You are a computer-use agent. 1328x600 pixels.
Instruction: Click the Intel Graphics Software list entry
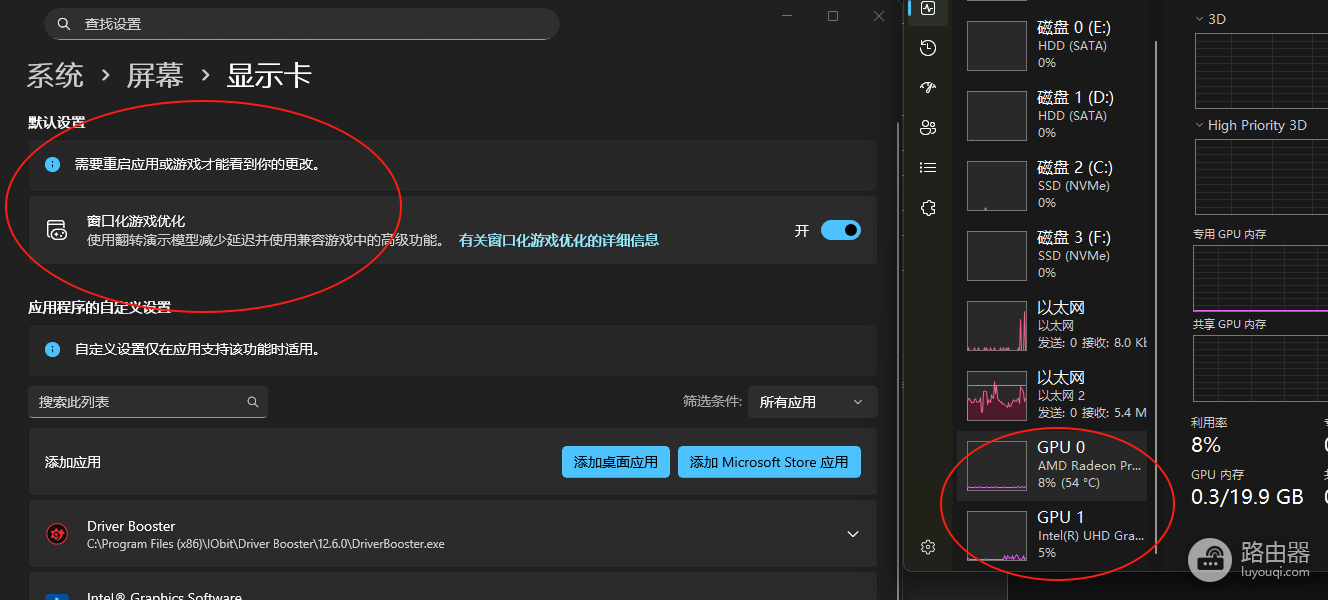(x=452, y=586)
